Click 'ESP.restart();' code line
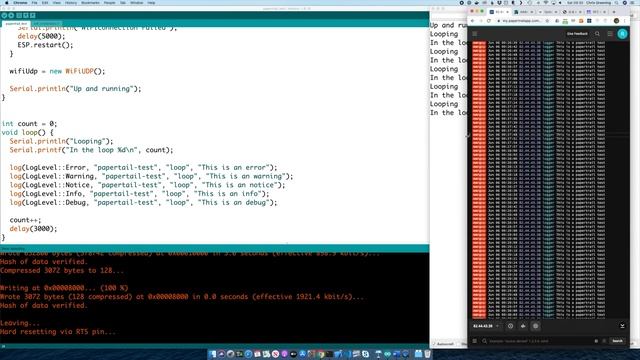The image size is (640, 360). click(45, 45)
